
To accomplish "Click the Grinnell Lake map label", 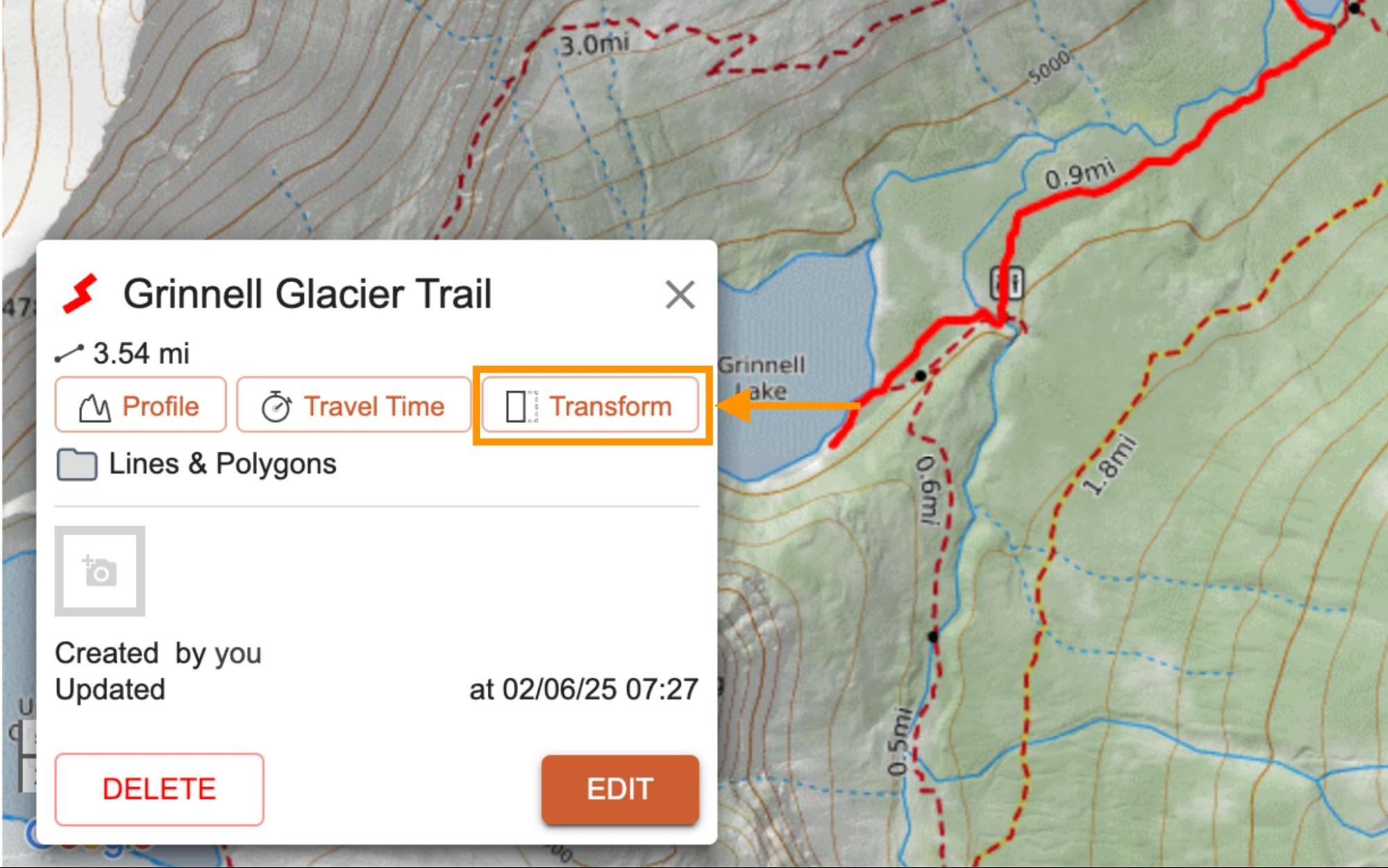I will coord(762,377).
